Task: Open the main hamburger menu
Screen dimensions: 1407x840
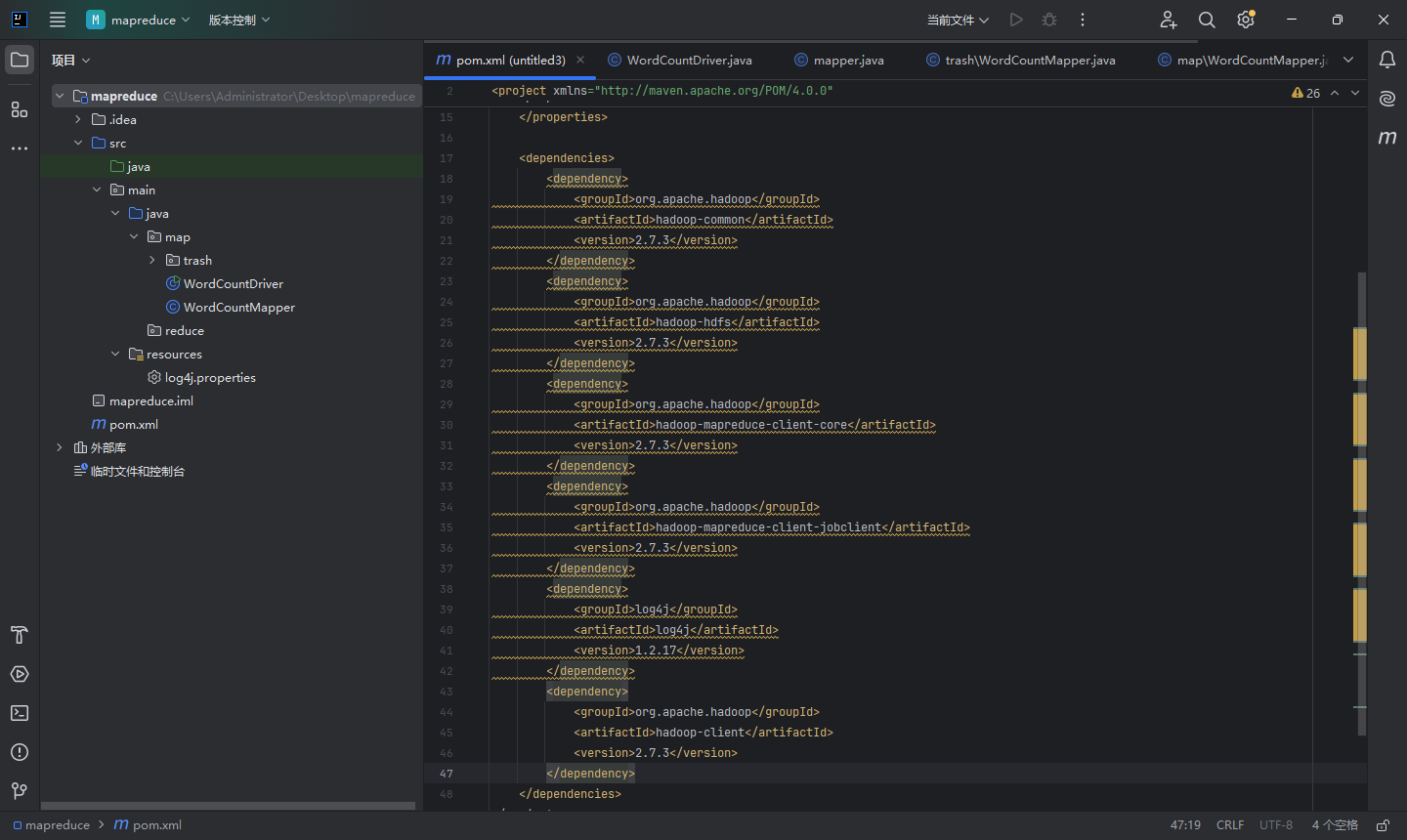Action: point(58,20)
